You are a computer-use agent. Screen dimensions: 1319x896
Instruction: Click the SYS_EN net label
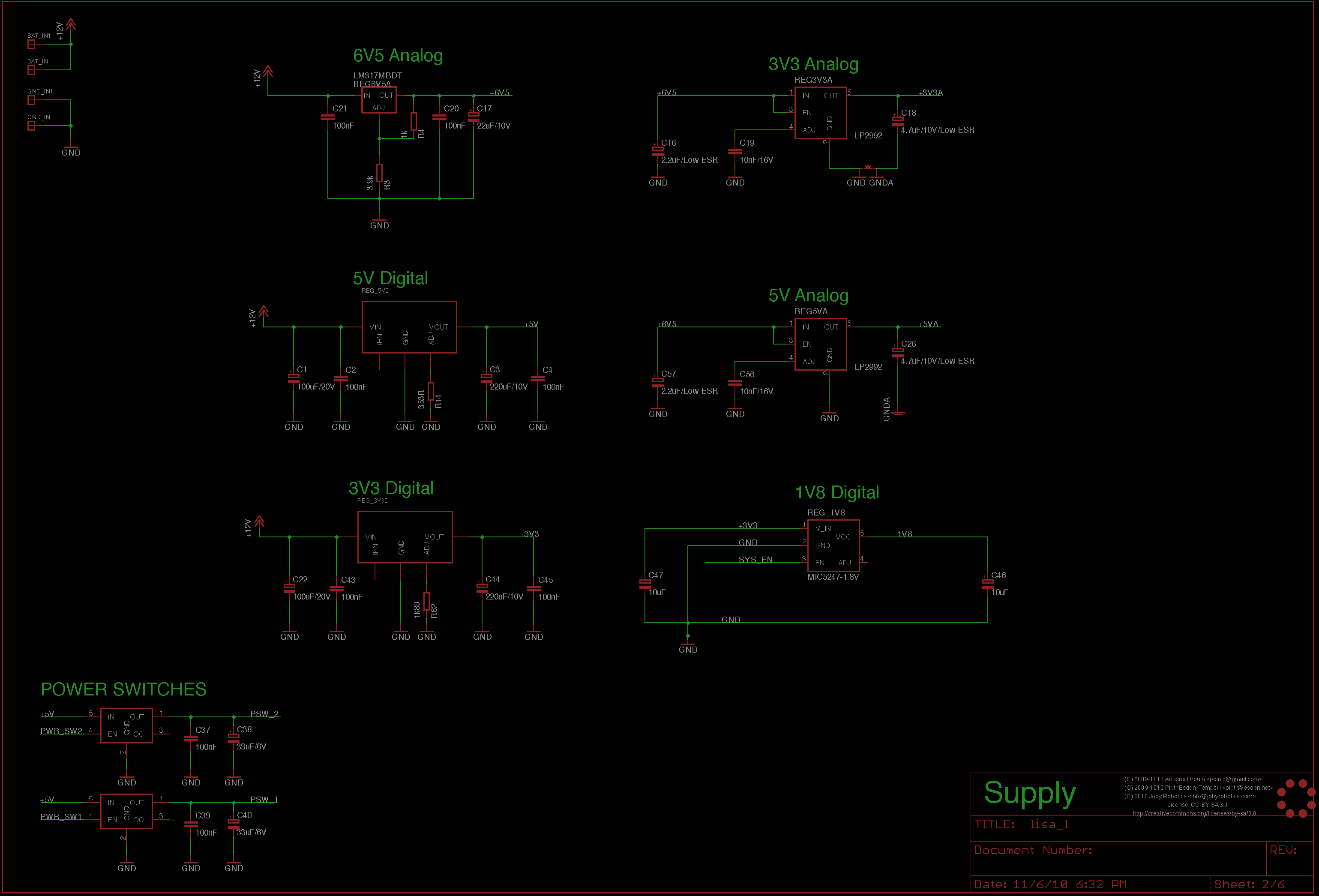pyautogui.click(x=755, y=560)
